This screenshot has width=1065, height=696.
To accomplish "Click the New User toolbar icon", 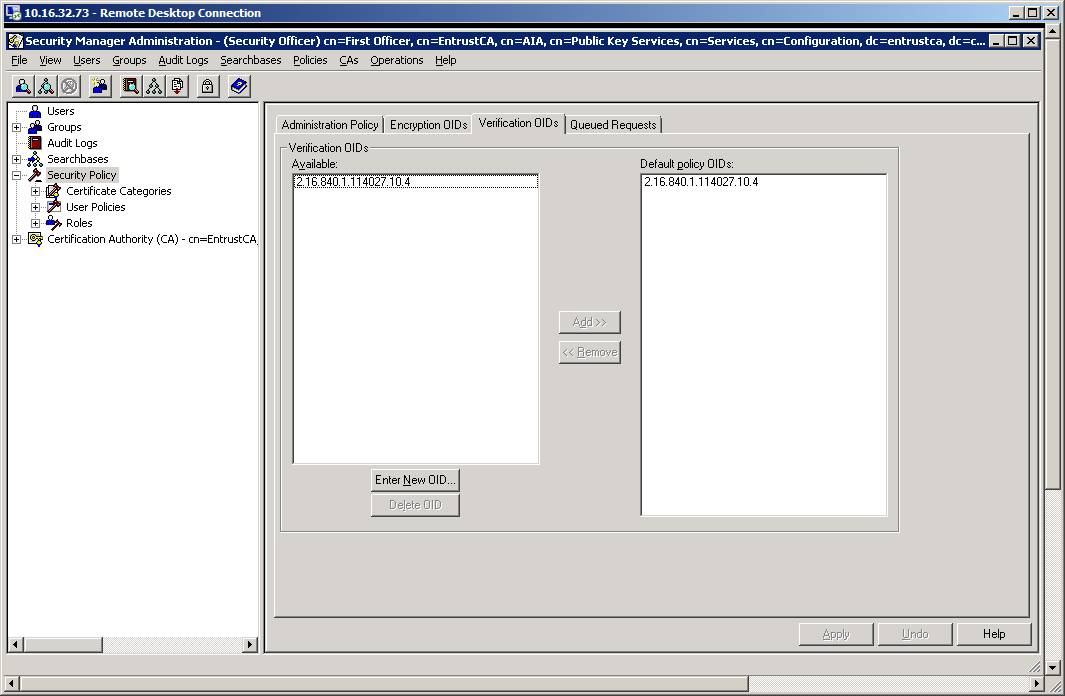I will coord(100,86).
